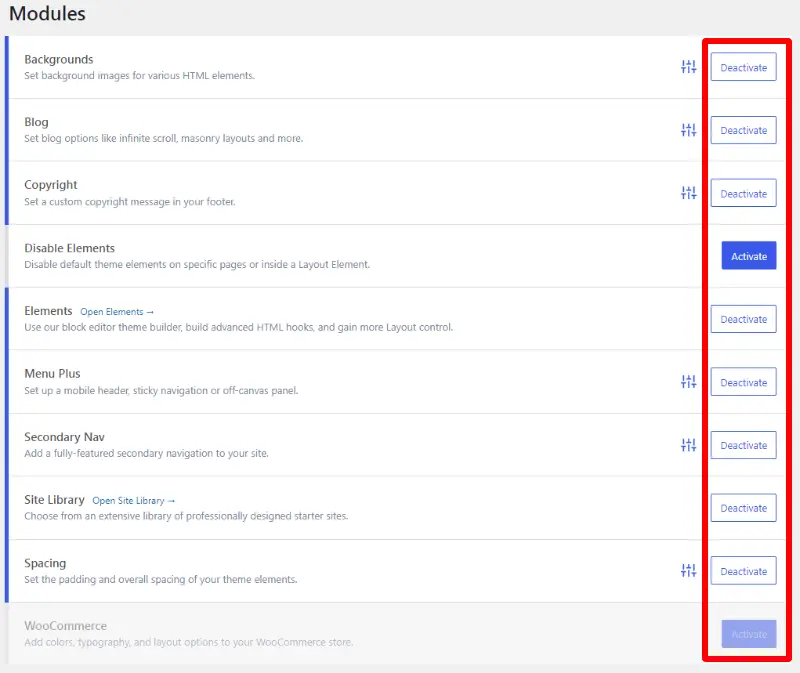Activate the WooCommerce module
This screenshot has height=673, width=800.
748,634
